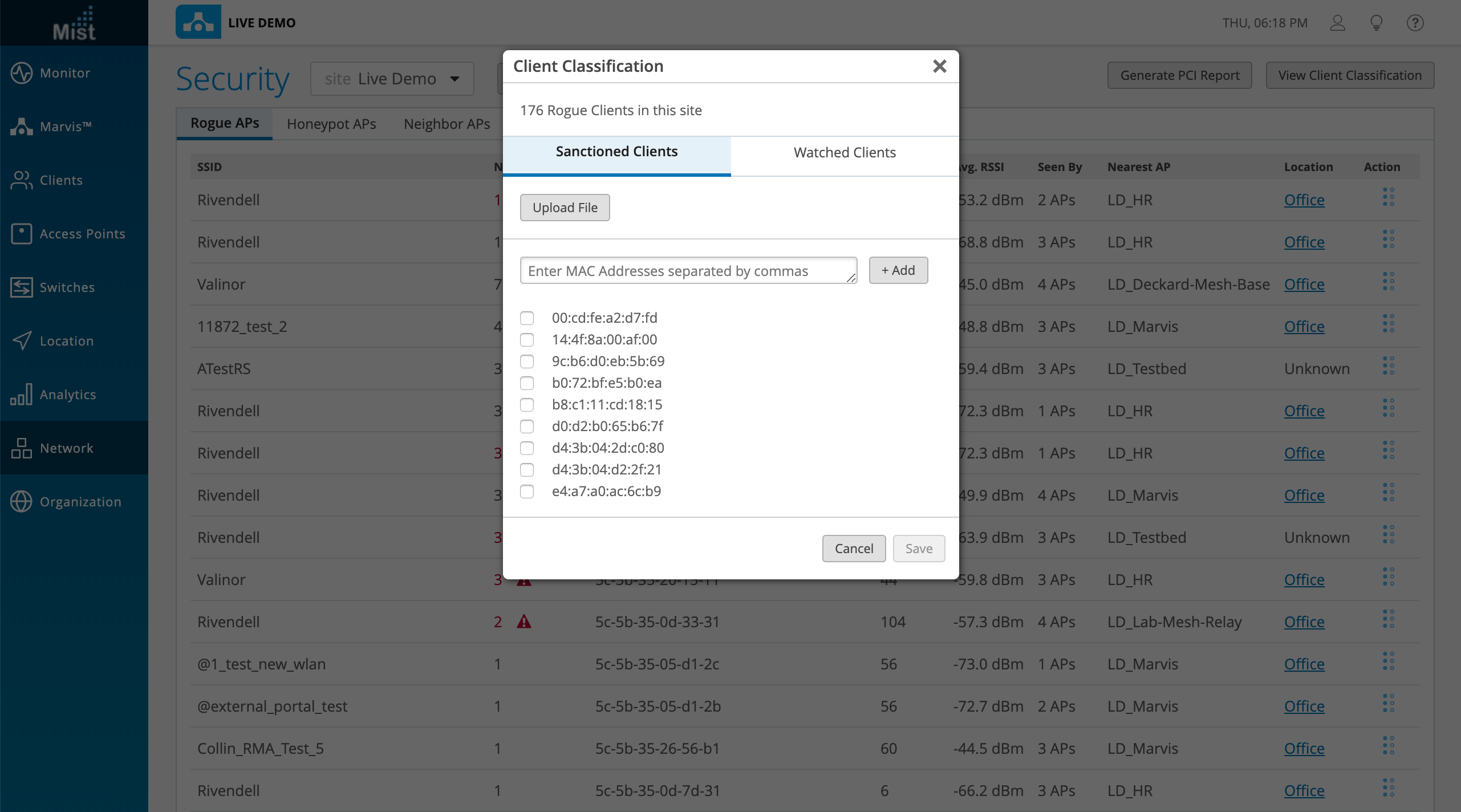Open the Monitor sidebar icon
1461x812 pixels.
22,73
